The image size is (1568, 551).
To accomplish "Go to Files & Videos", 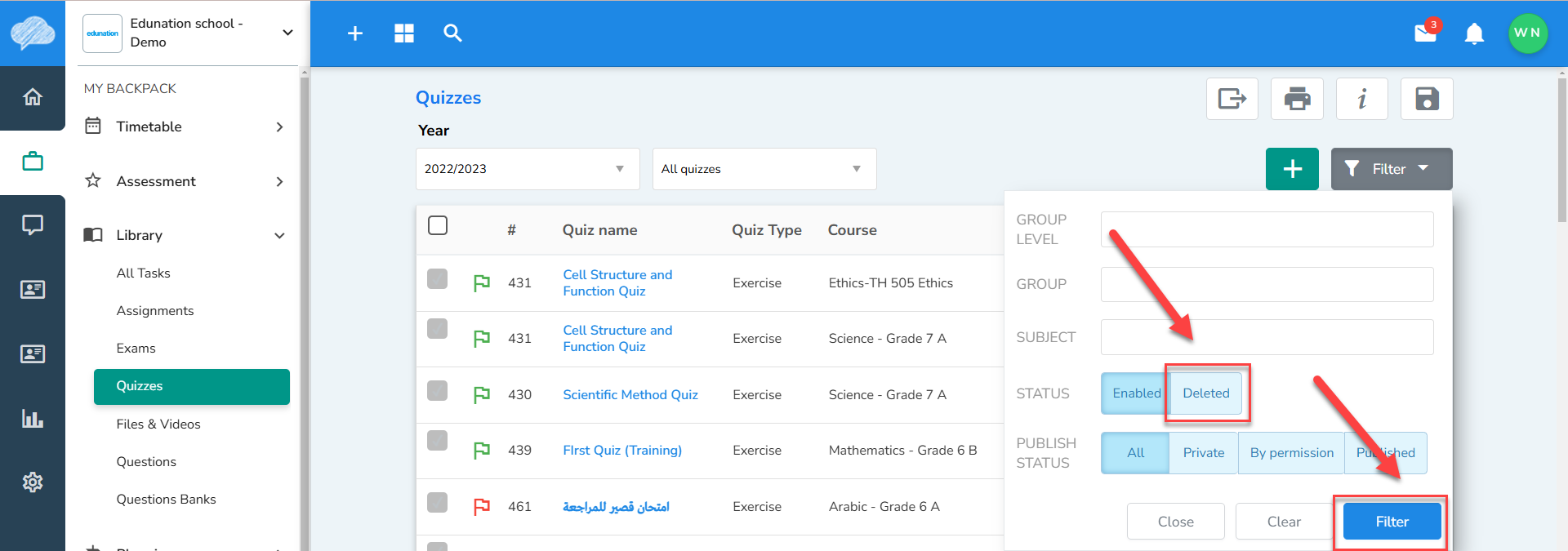I will (x=158, y=424).
